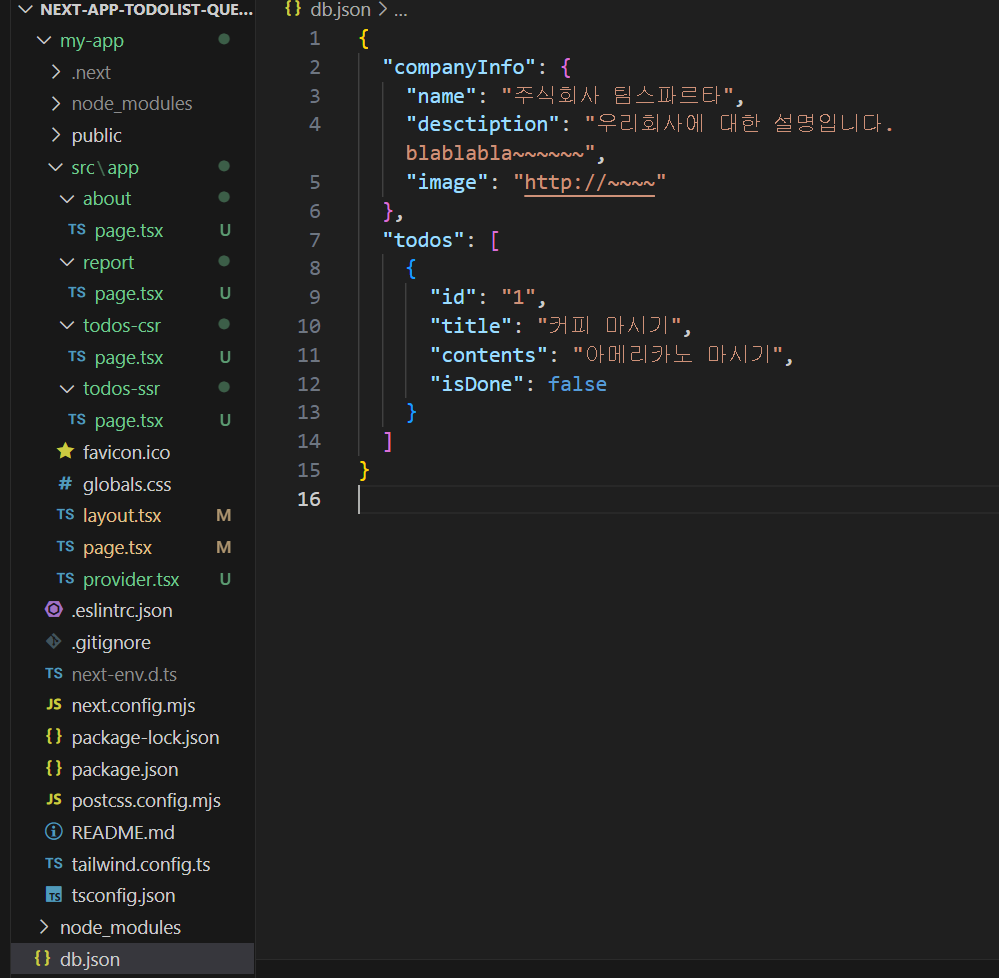
Task: Click the package.json braces icon
Action: 54,768
